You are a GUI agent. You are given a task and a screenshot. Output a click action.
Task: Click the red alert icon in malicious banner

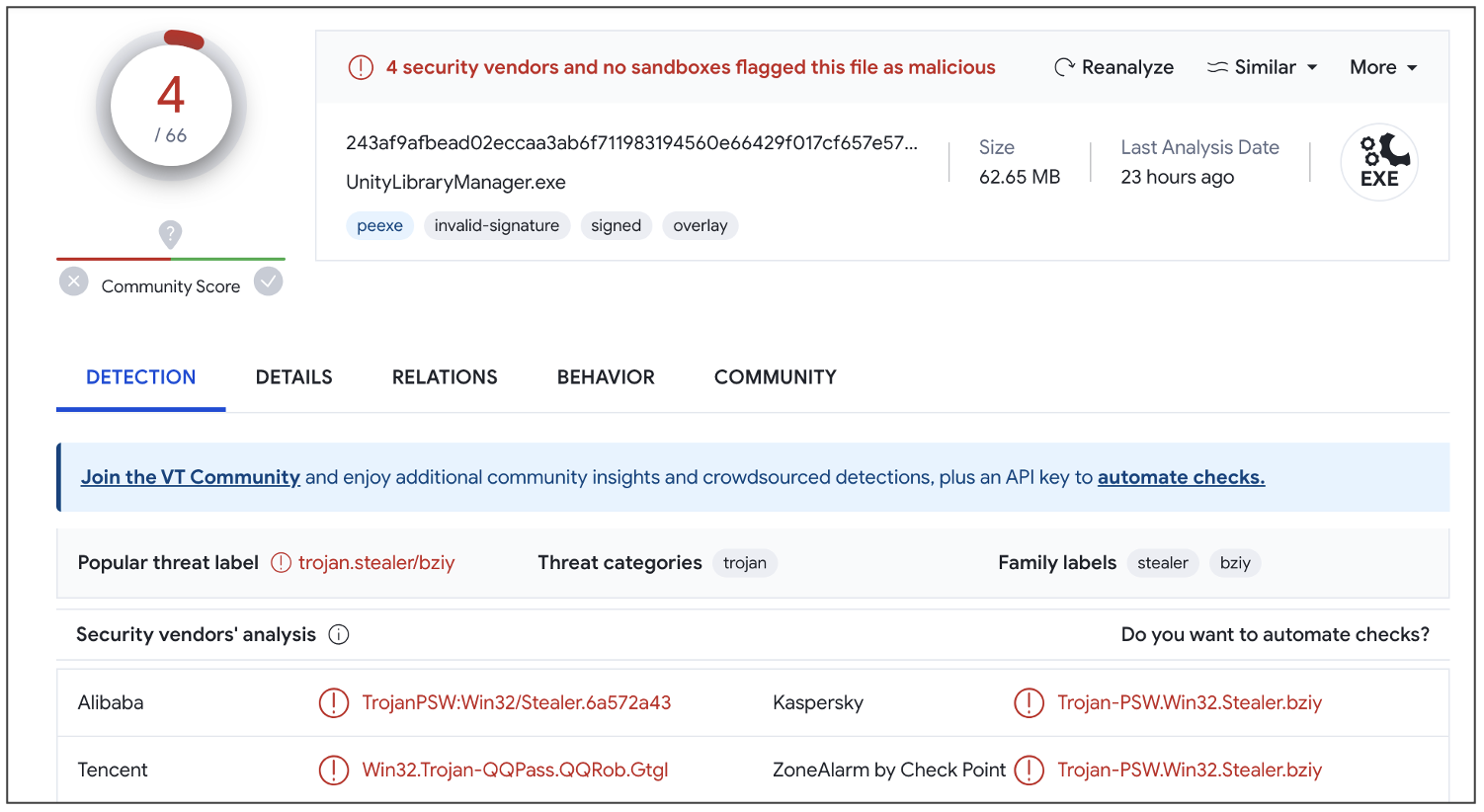[361, 67]
